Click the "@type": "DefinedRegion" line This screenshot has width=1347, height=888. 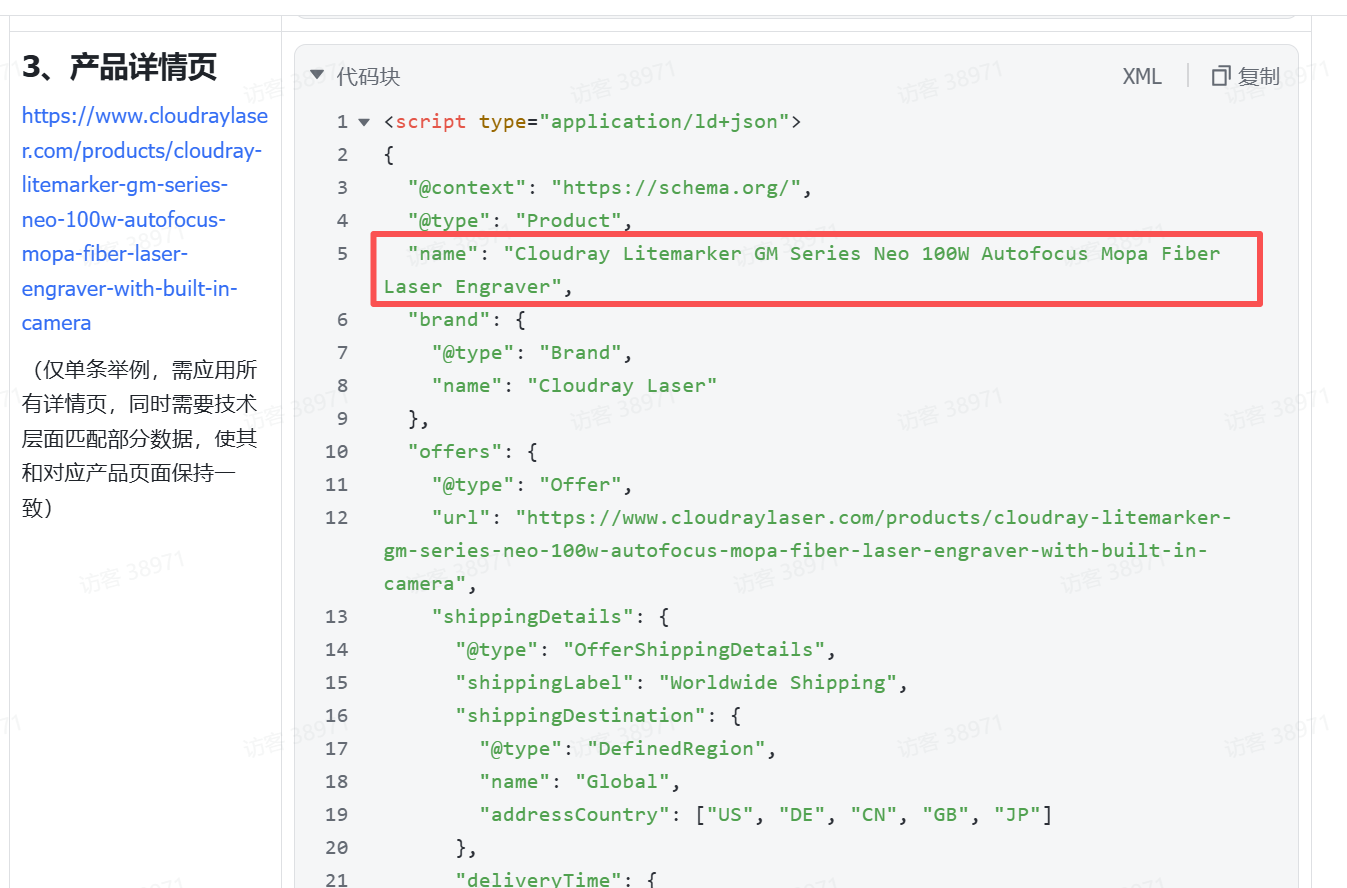click(628, 749)
